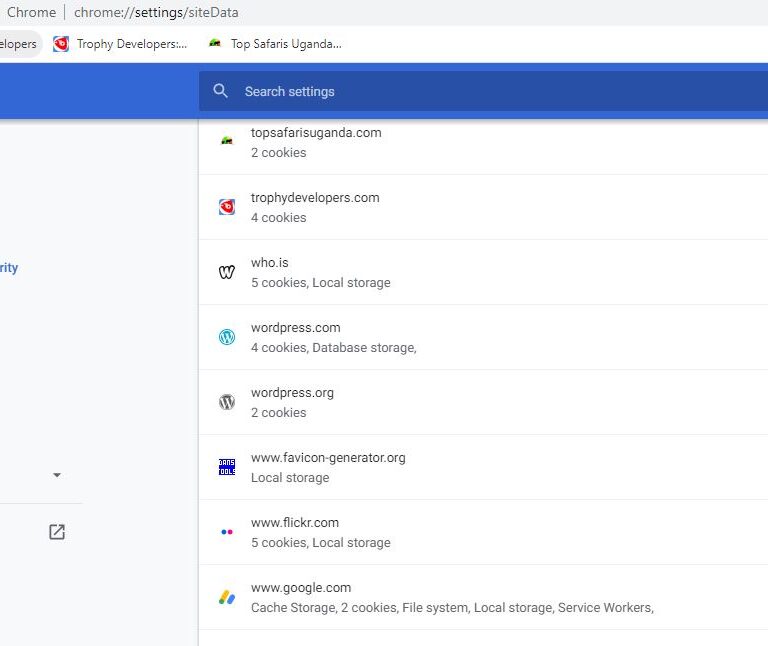Click '4 cookies' under trophydevelopers.com

point(279,217)
